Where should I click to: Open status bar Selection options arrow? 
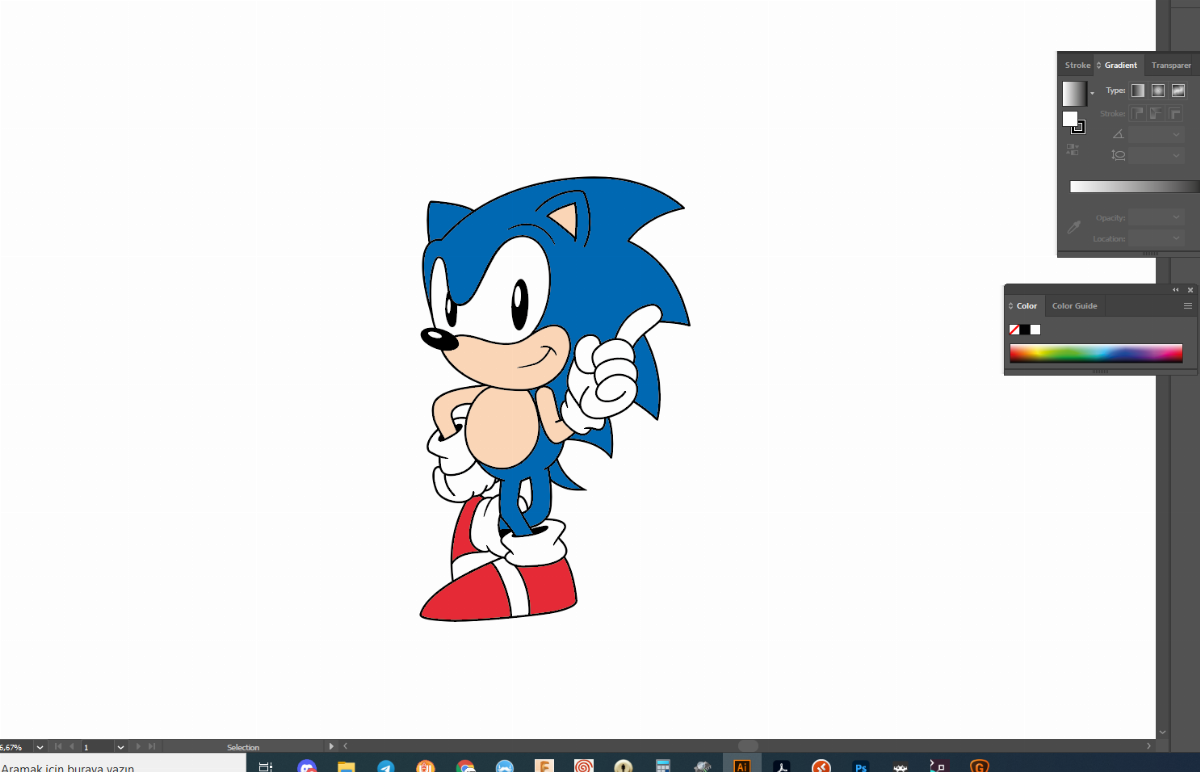(x=331, y=746)
